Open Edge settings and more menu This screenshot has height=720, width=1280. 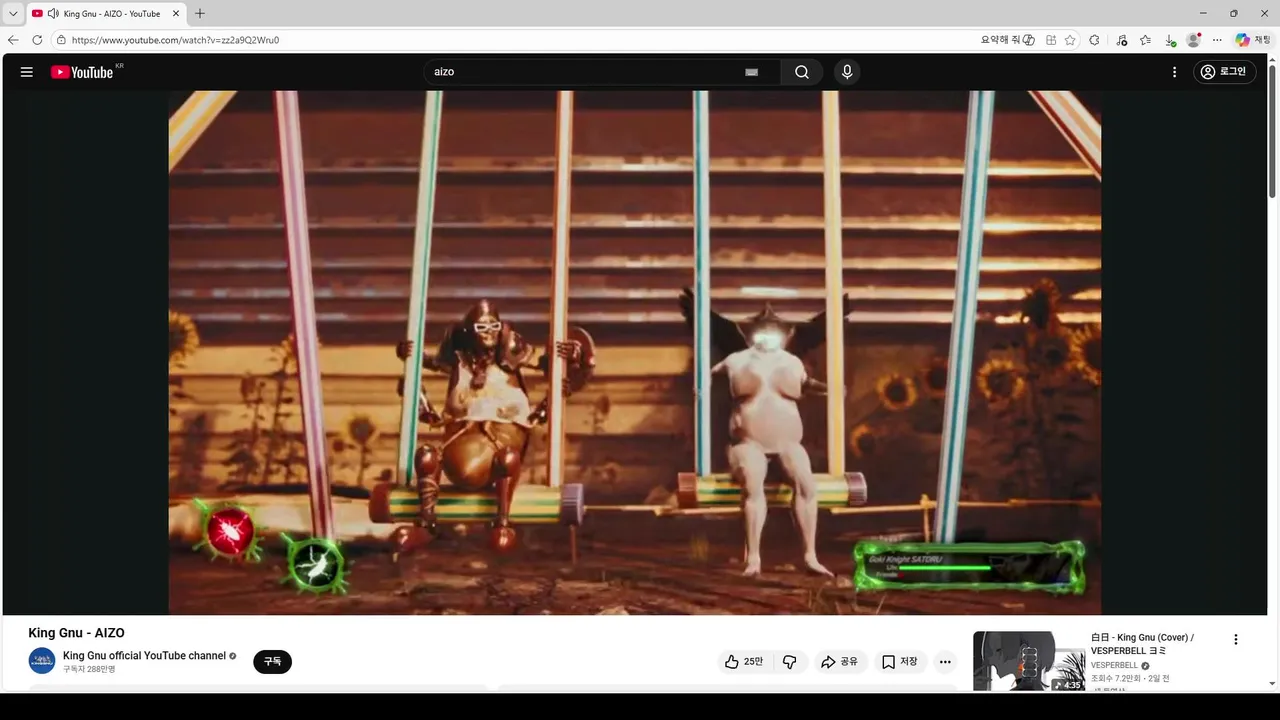(1217, 40)
